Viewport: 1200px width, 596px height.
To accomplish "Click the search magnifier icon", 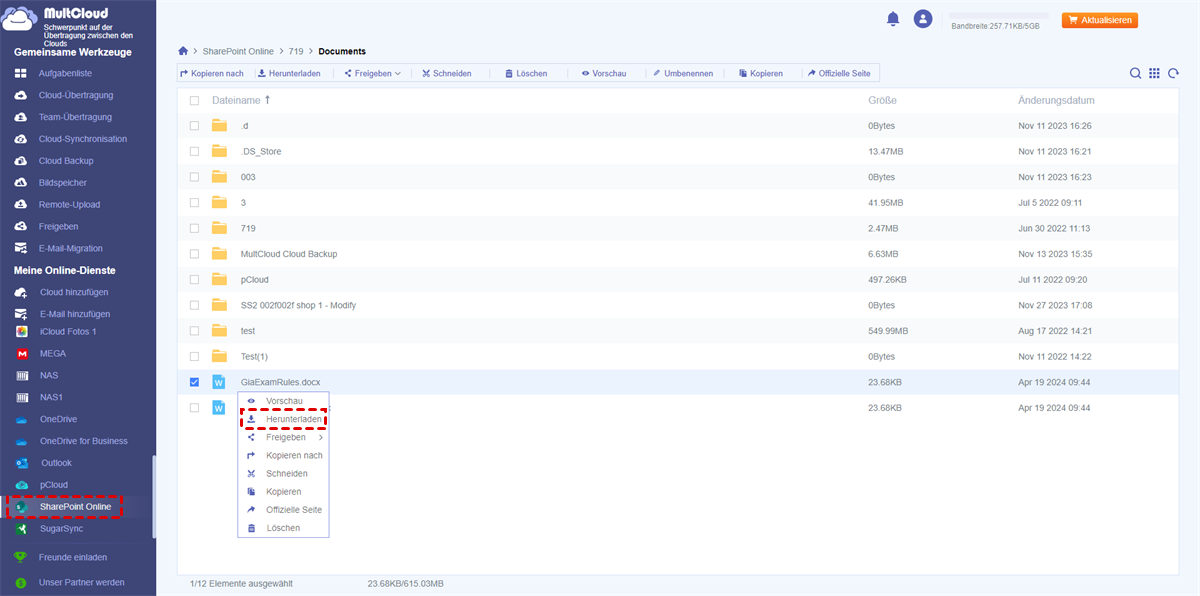I will (1135, 73).
